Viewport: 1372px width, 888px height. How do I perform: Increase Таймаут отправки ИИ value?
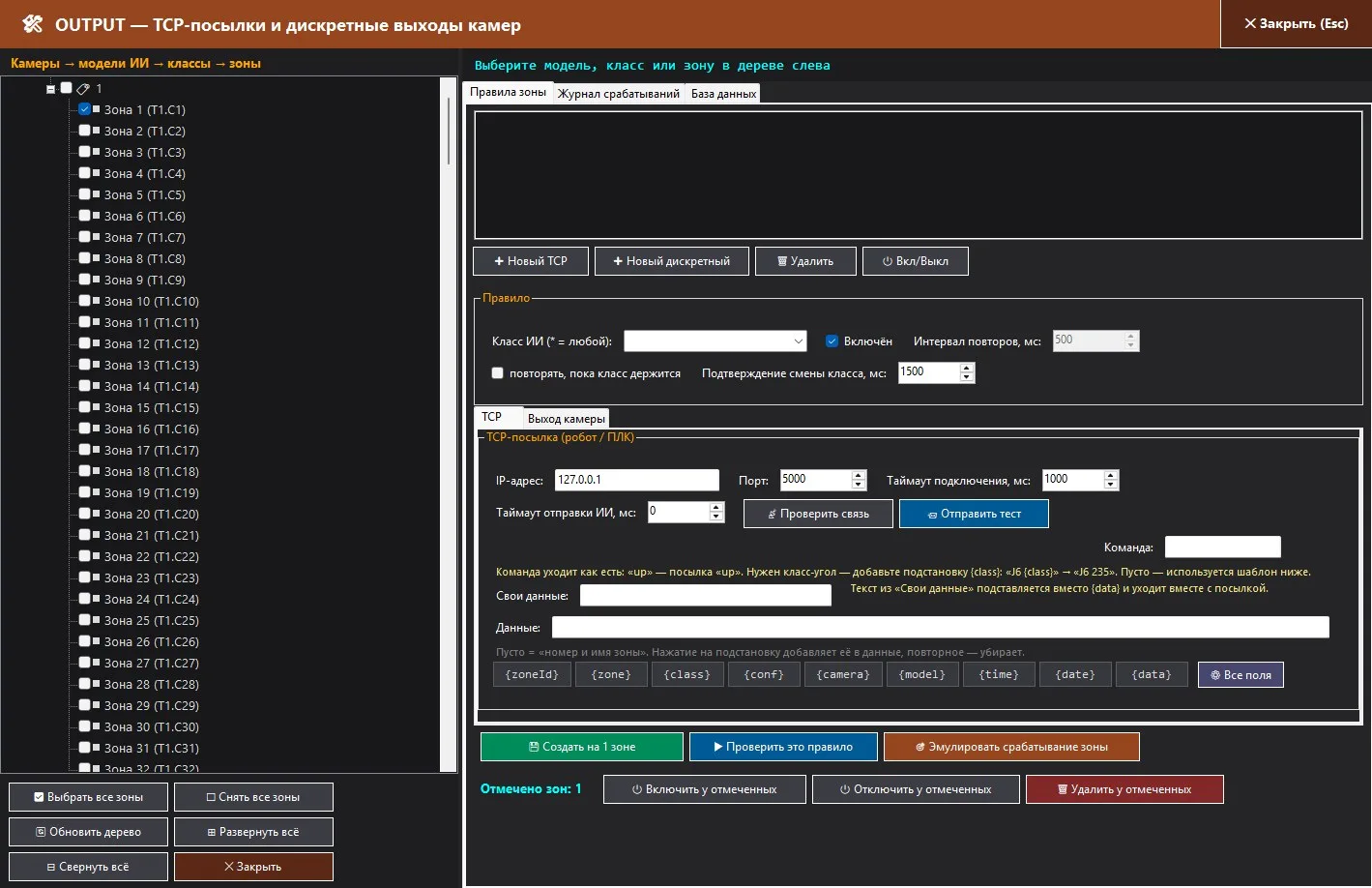[x=716, y=507]
